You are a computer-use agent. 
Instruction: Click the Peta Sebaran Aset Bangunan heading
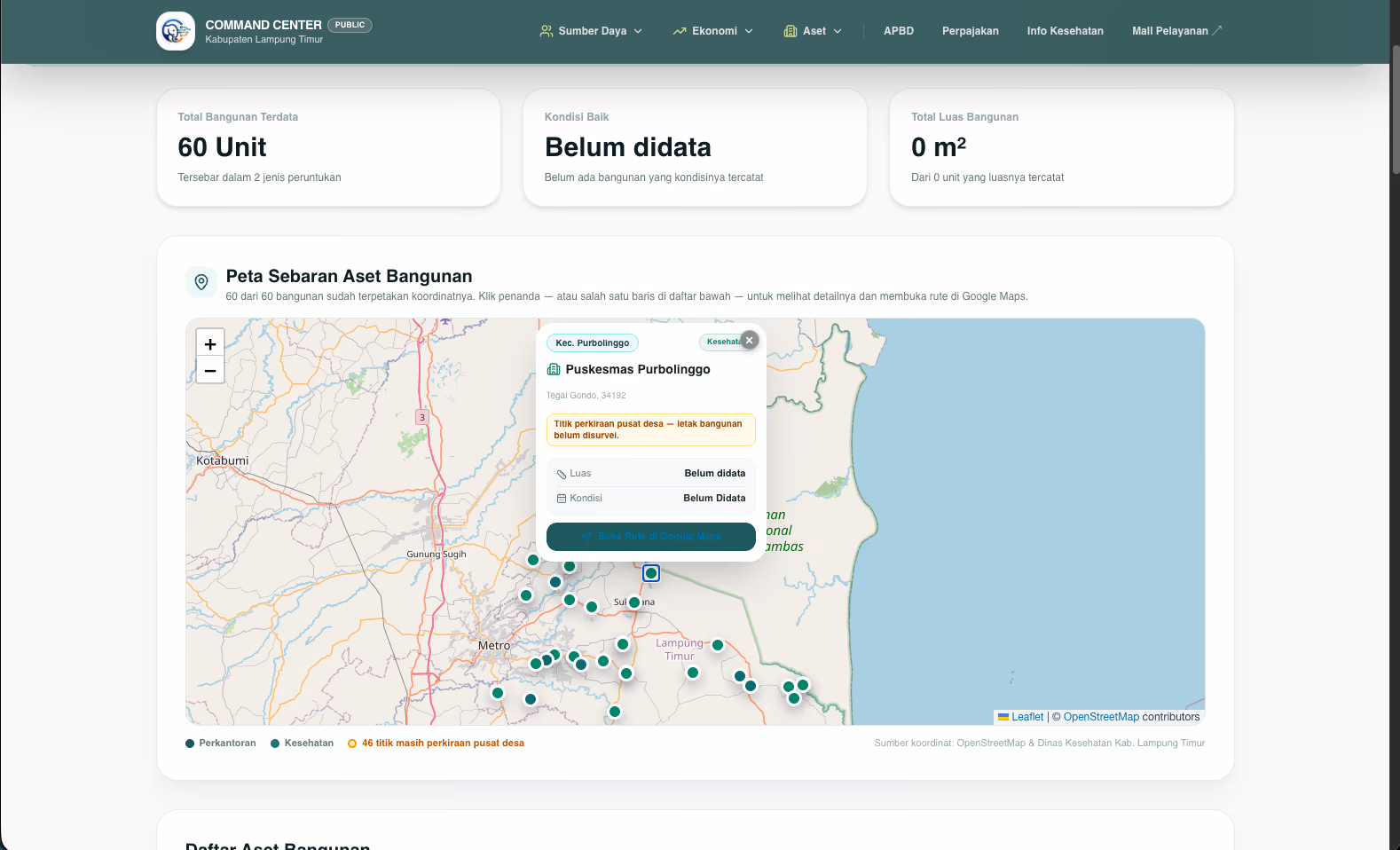point(349,276)
